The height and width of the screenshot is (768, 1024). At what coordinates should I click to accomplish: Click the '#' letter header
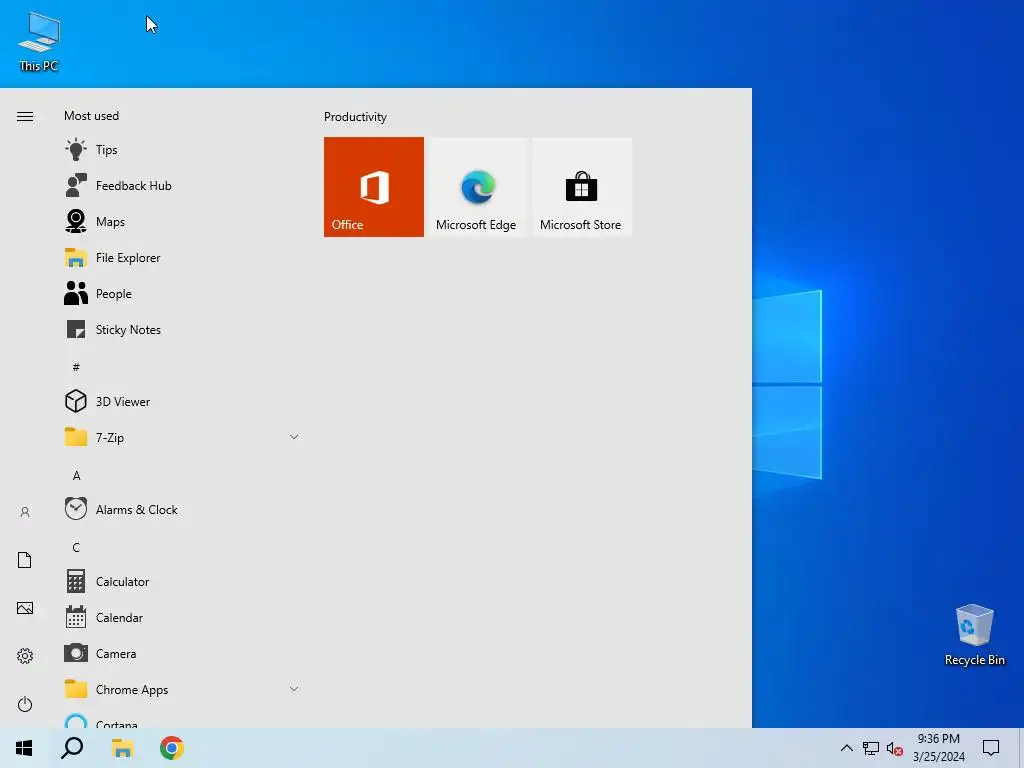click(76, 367)
